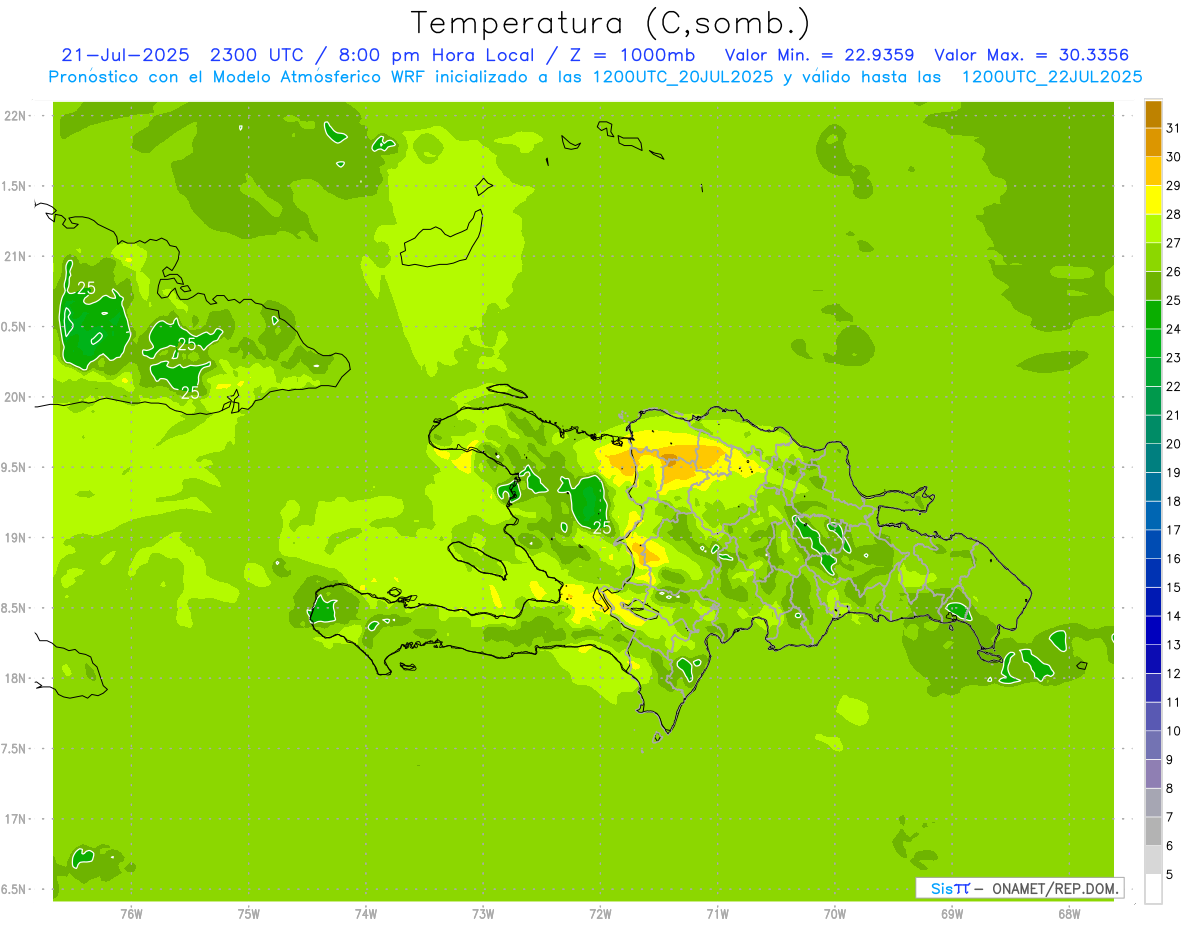This screenshot has height=927, width=1200.
Task: Select the "75W" longitude axis label
Action: [249, 914]
